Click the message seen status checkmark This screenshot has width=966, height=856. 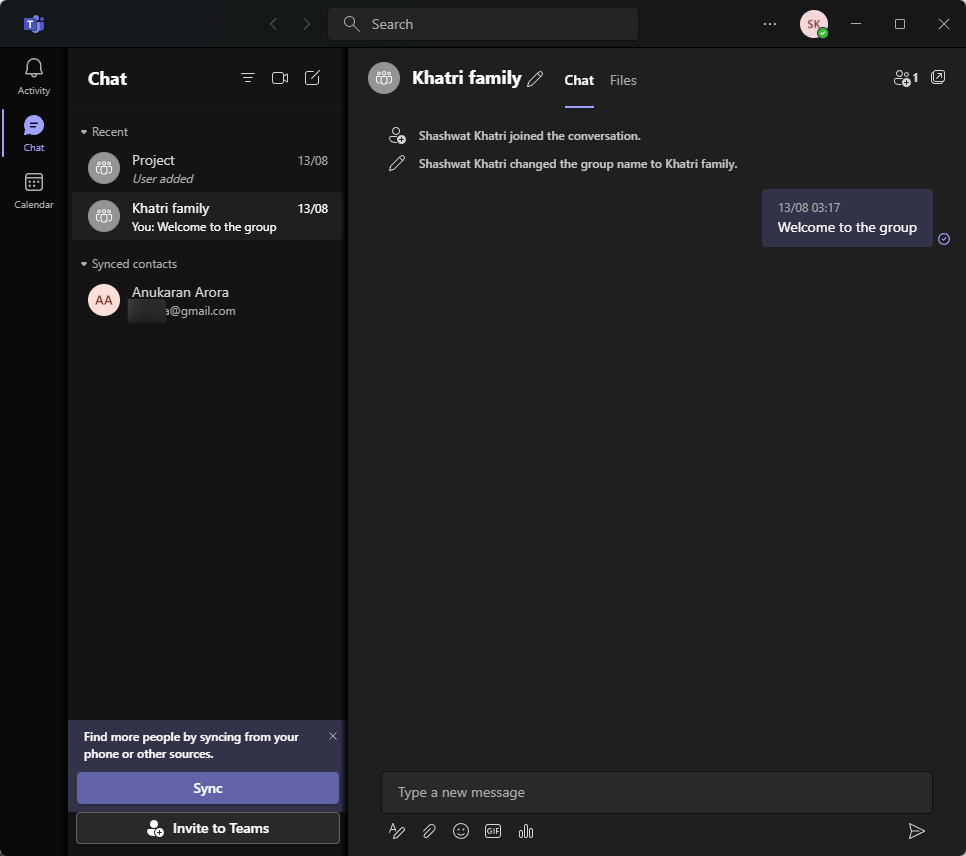coord(944,239)
